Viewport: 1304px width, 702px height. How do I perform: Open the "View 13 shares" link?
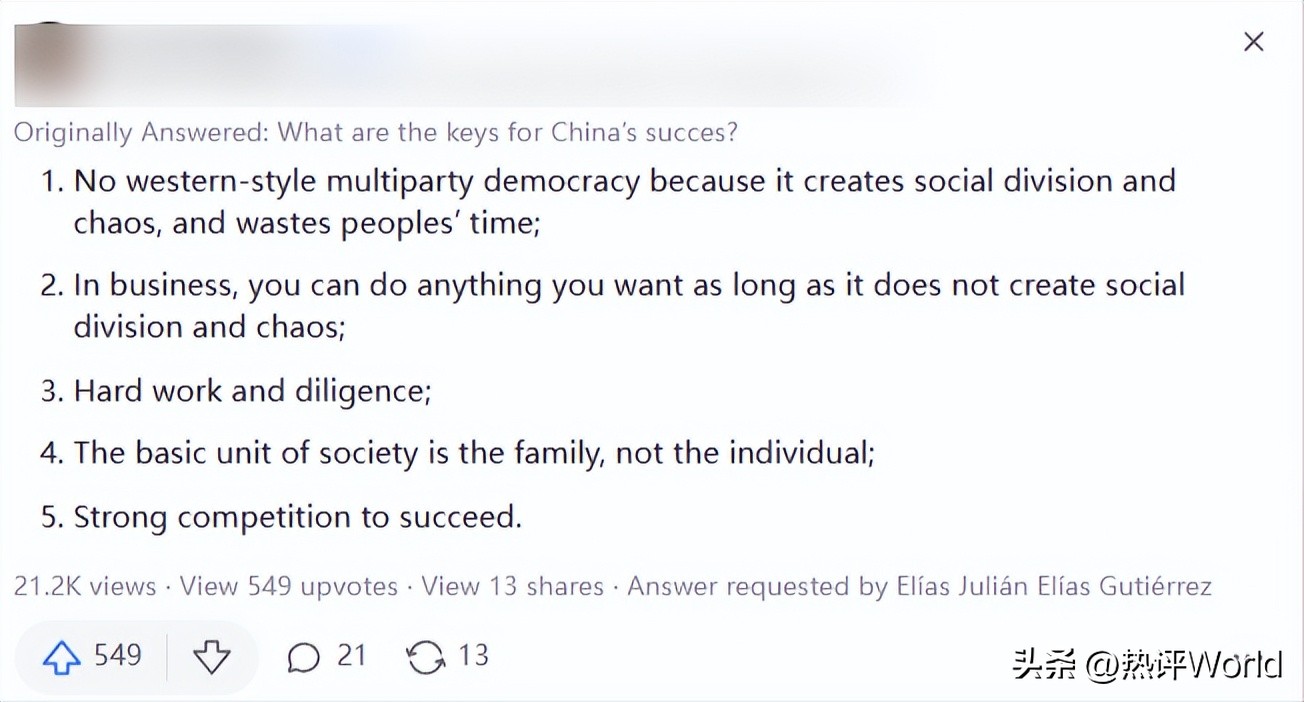coord(512,586)
